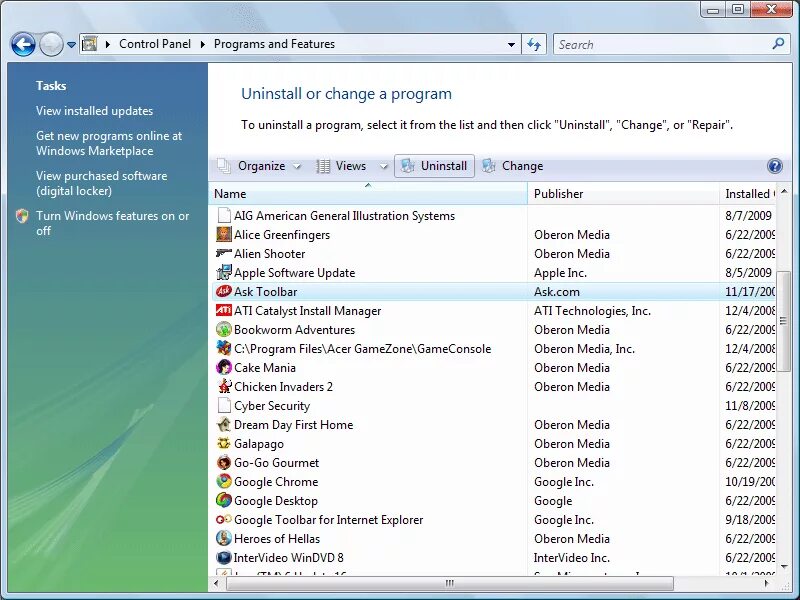800x600 pixels.
Task: Click the 8/7/2009 install date cell
Action: click(748, 215)
